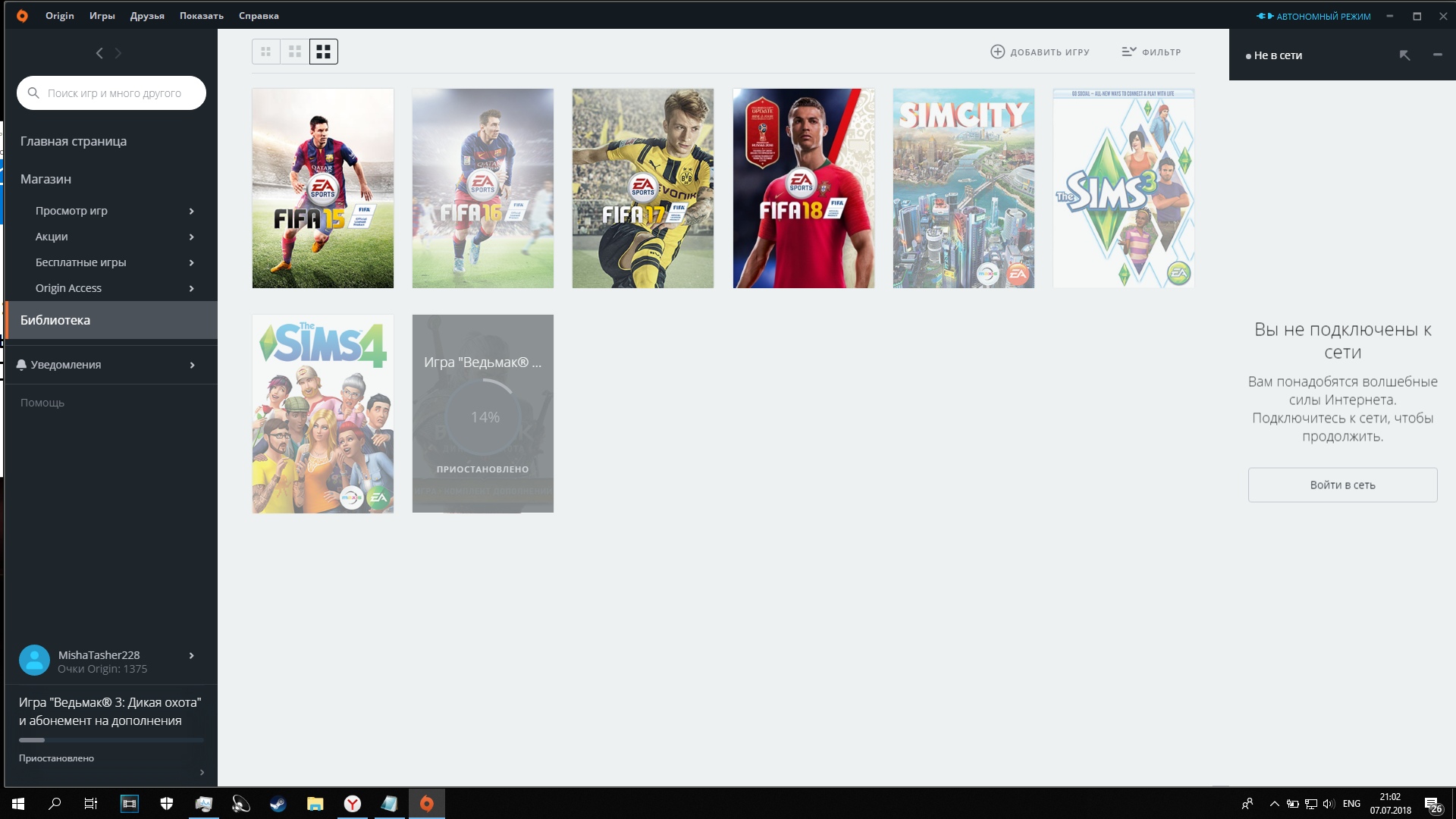Switch to medium tile view
Image resolution: width=1456 pixels, height=819 pixels.
pos(295,52)
